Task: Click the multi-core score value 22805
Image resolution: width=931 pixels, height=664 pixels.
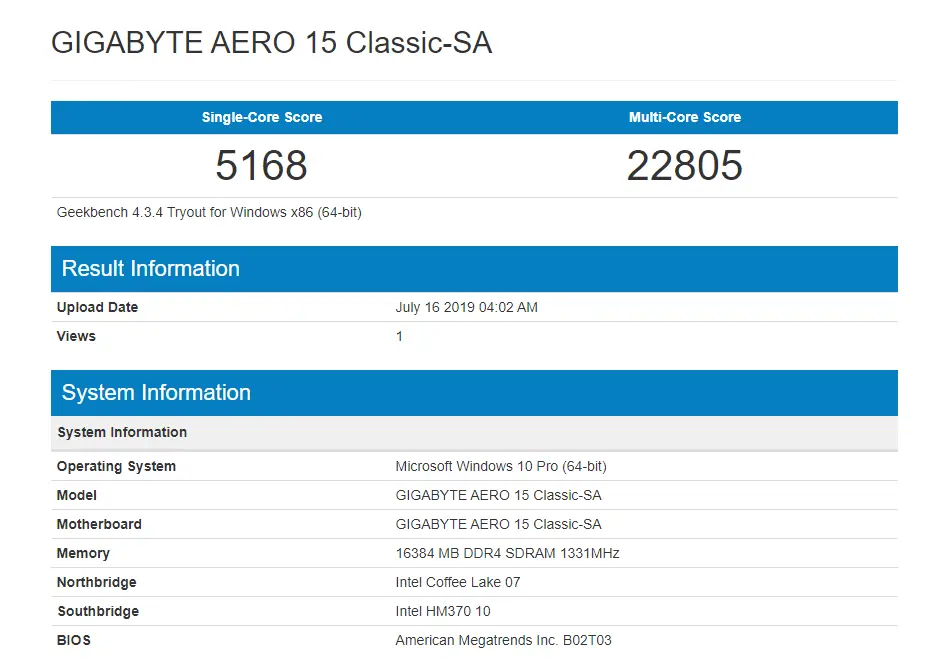Action: click(685, 165)
